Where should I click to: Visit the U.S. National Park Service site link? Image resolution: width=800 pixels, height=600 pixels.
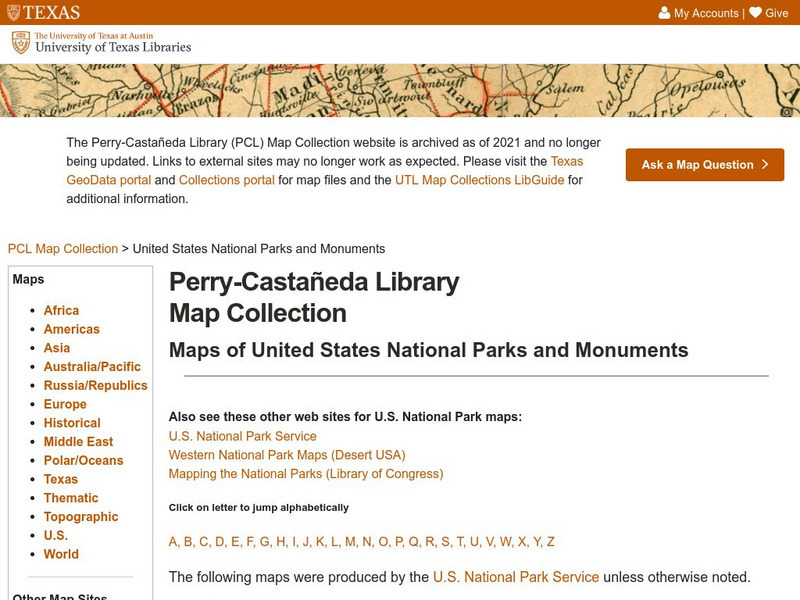click(x=242, y=436)
